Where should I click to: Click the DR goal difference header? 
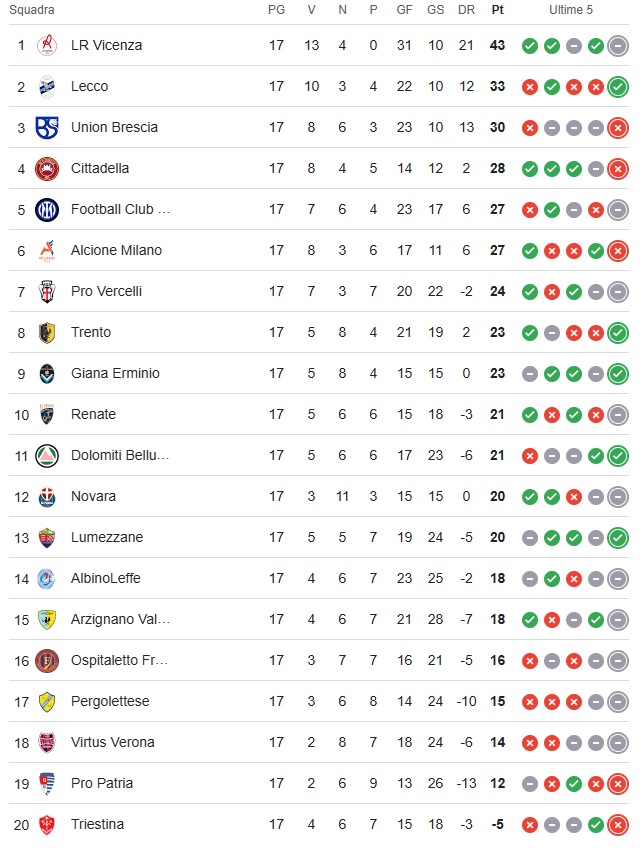tap(466, 10)
